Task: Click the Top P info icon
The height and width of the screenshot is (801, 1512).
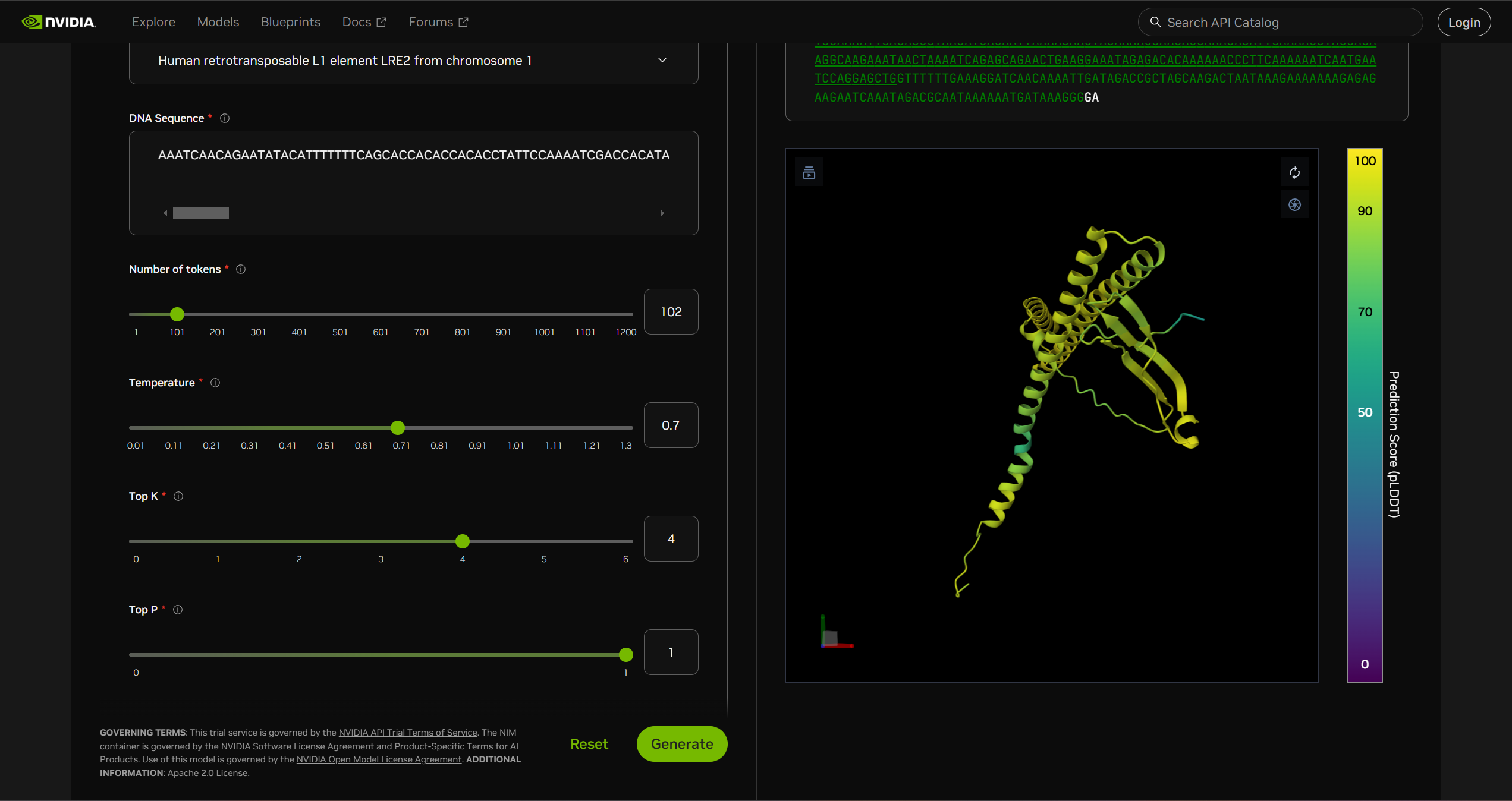Action: click(178, 610)
